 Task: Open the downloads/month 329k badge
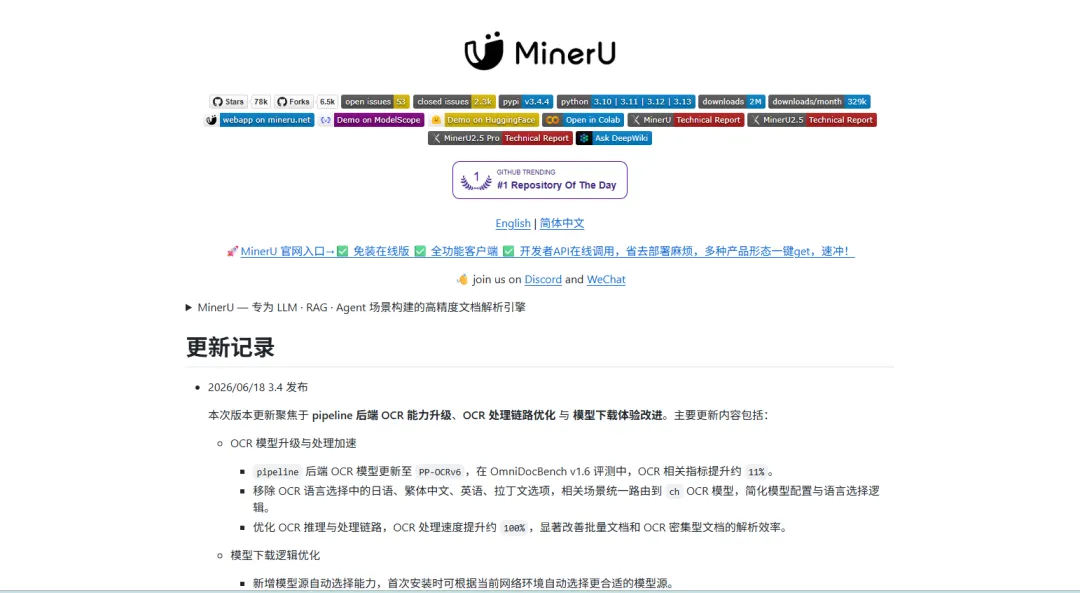click(x=819, y=101)
